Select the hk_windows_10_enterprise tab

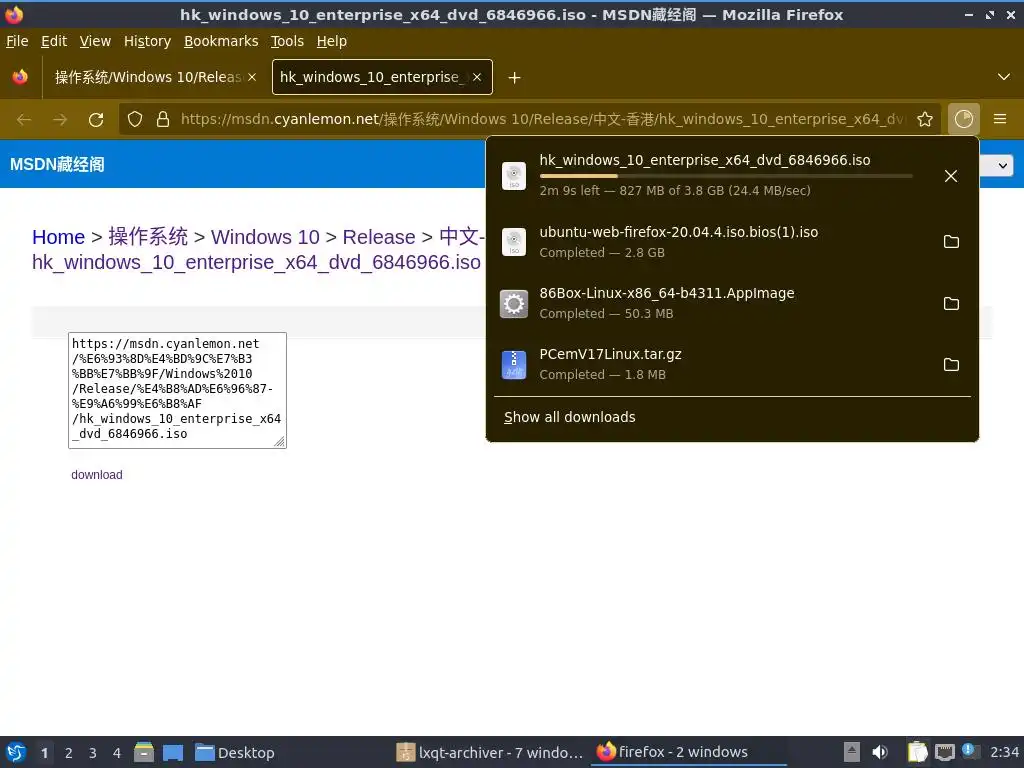370,77
